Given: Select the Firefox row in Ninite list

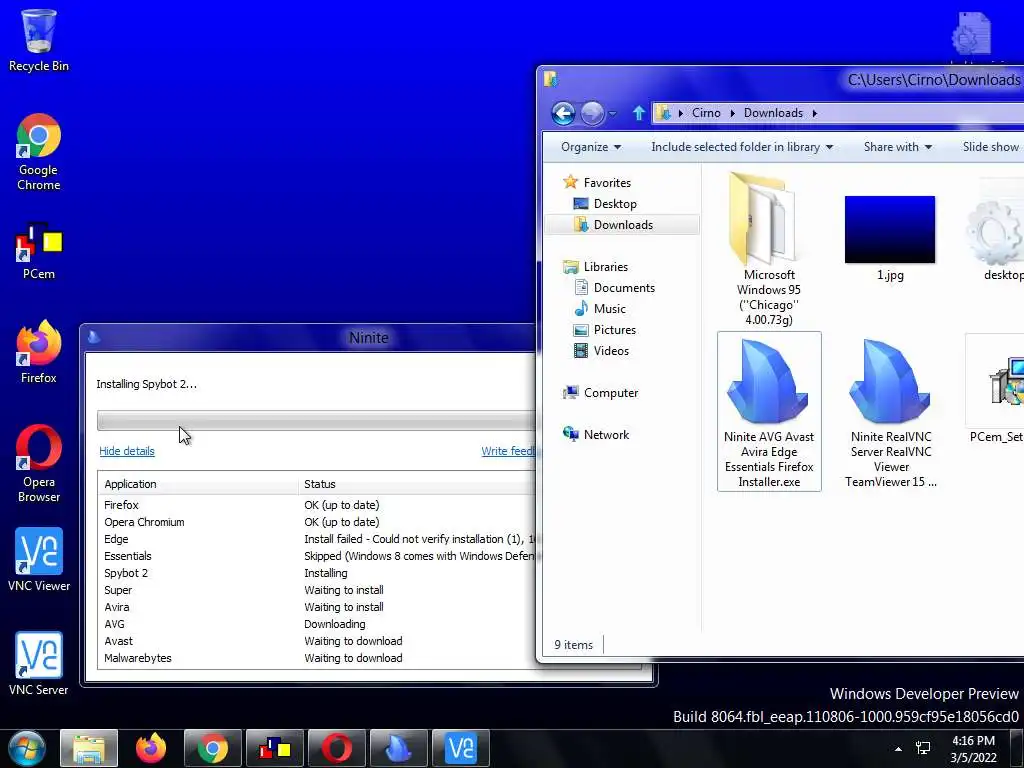Looking at the screenshot, I should click(x=317, y=505).
